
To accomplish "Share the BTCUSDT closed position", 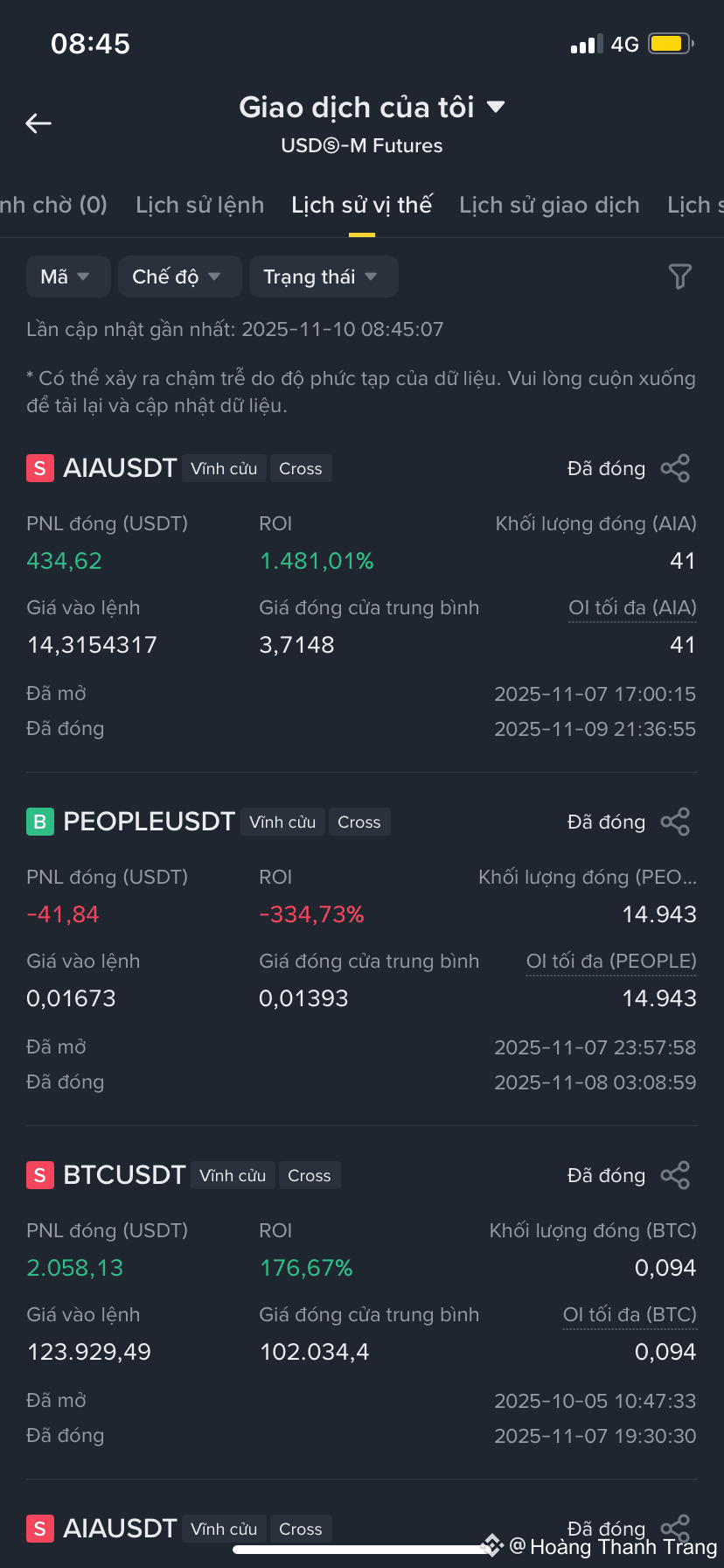I will (675, 1175).
